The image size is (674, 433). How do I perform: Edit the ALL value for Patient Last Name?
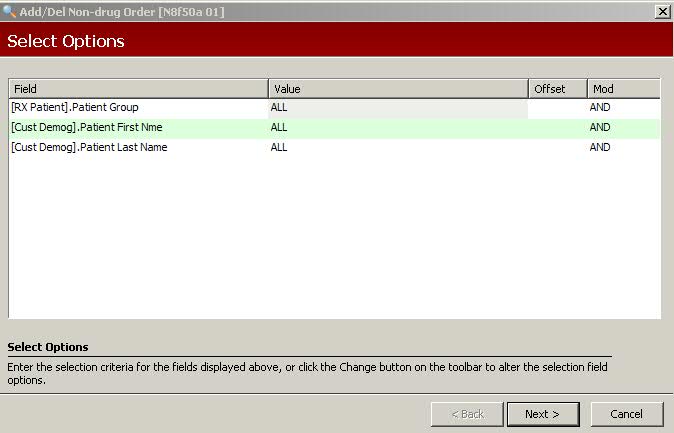(x=398, y=147)
